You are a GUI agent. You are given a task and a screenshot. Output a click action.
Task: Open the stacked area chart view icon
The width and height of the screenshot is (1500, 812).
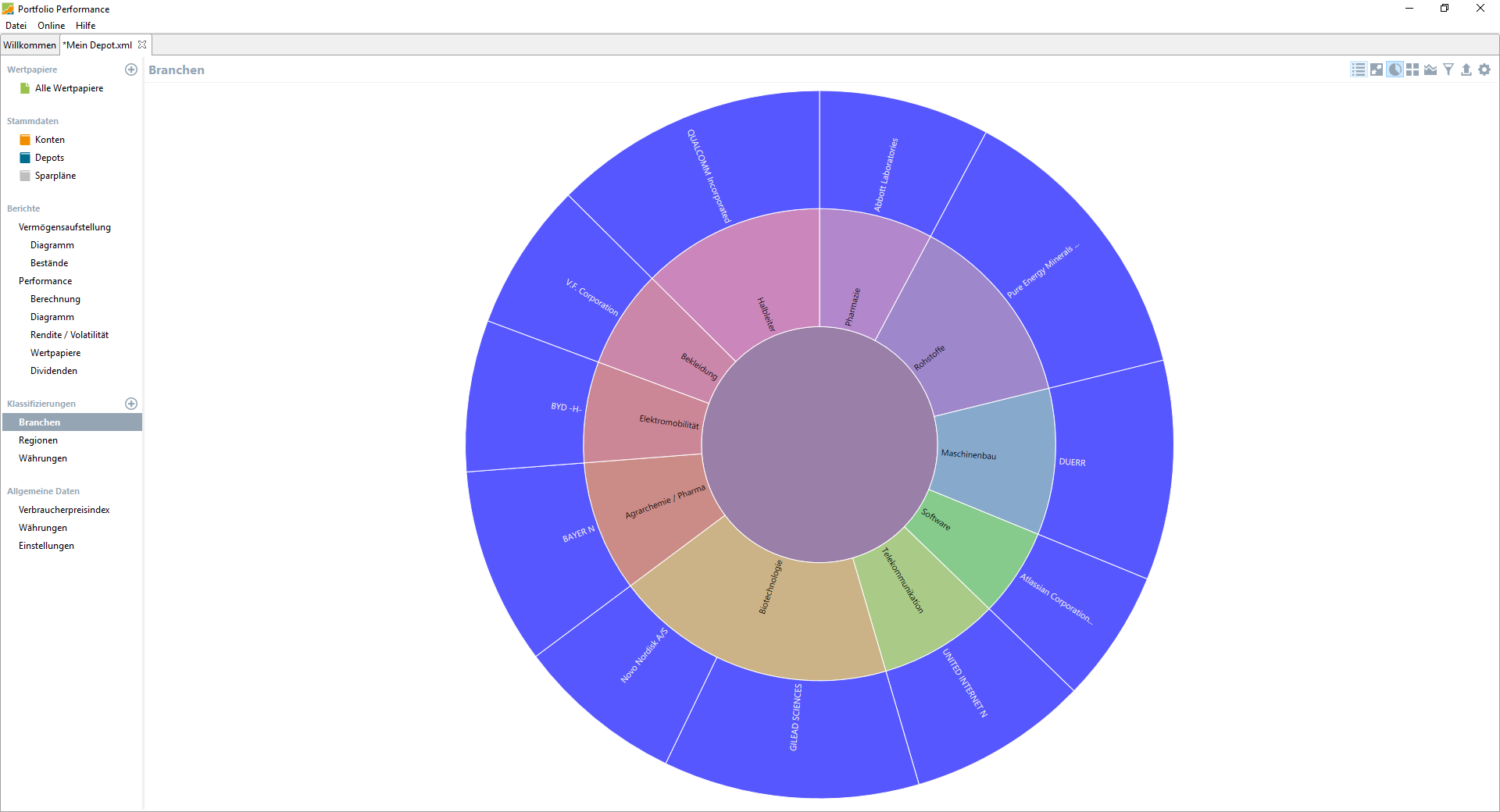(1430, 69)
